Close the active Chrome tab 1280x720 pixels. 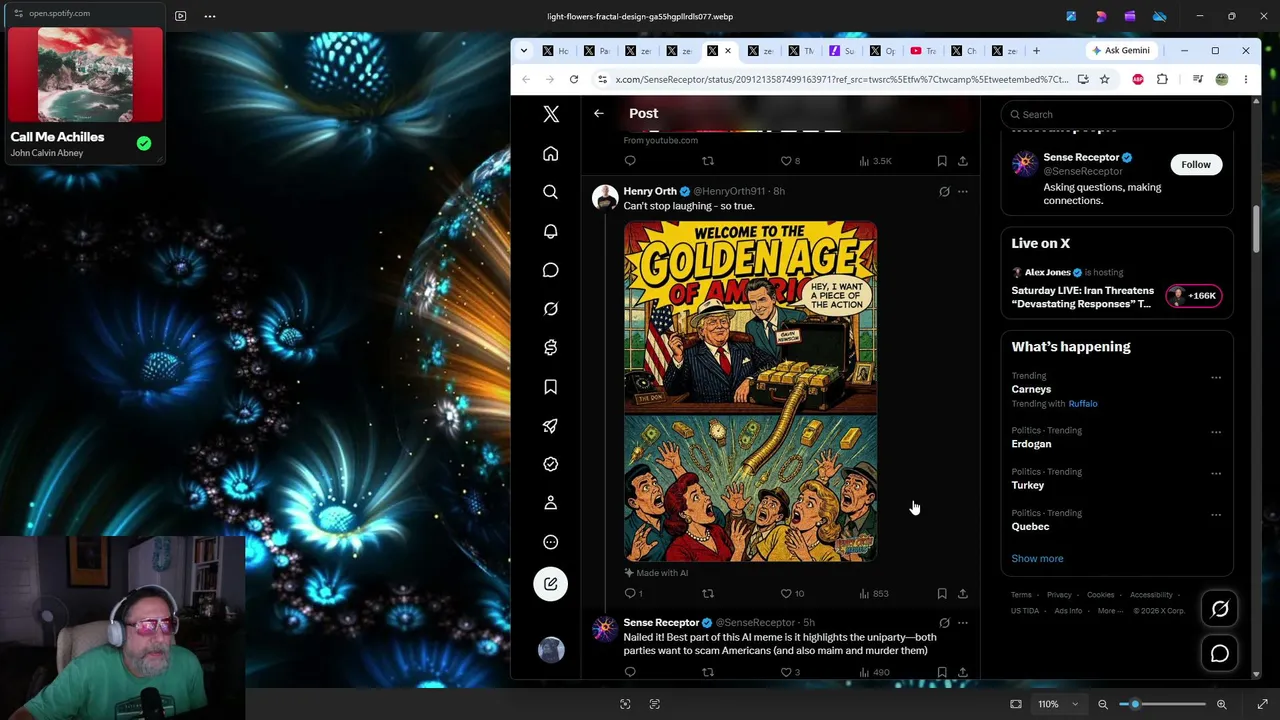tap(728, 51)
